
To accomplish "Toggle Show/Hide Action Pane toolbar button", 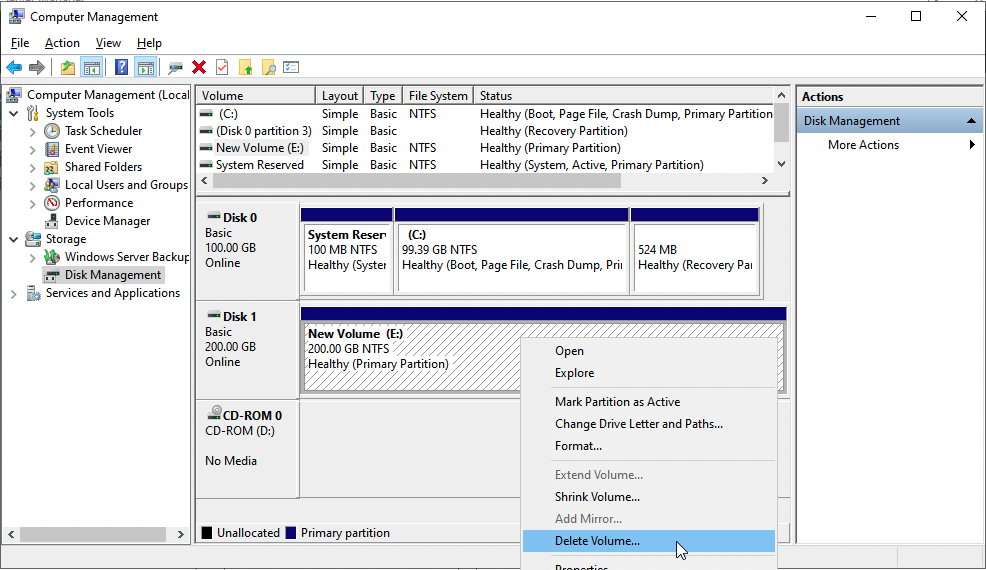I will pos(145,67).
